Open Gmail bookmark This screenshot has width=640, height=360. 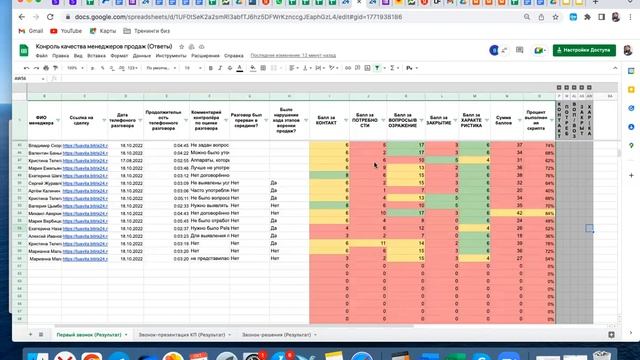tap(31, 31)
